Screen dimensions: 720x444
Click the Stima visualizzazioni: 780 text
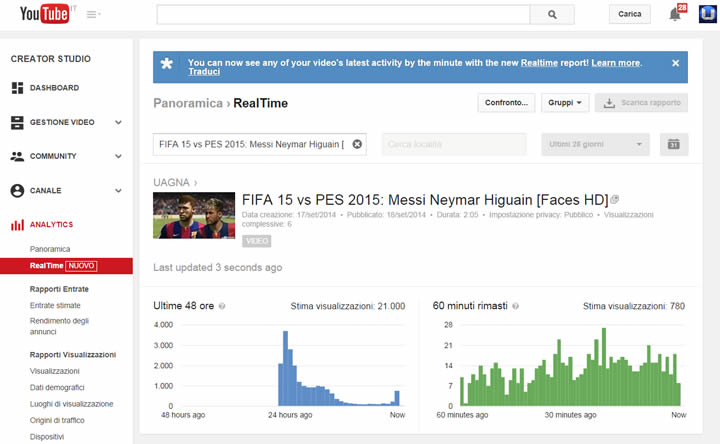634,306
